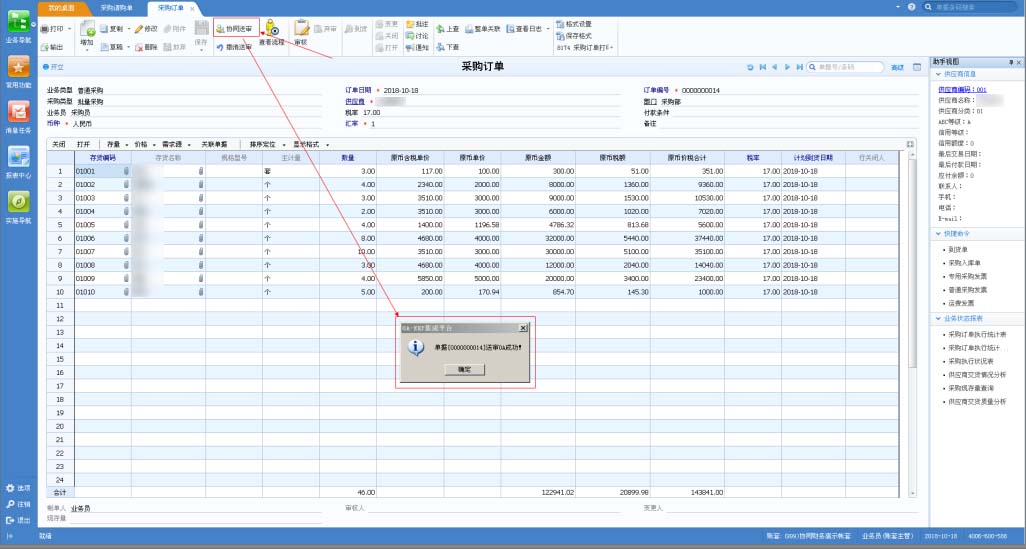Click the 保存格式 save format button
Image resolution: width=1026 pixels, height=549 pixels.
(x=574, y=36)
